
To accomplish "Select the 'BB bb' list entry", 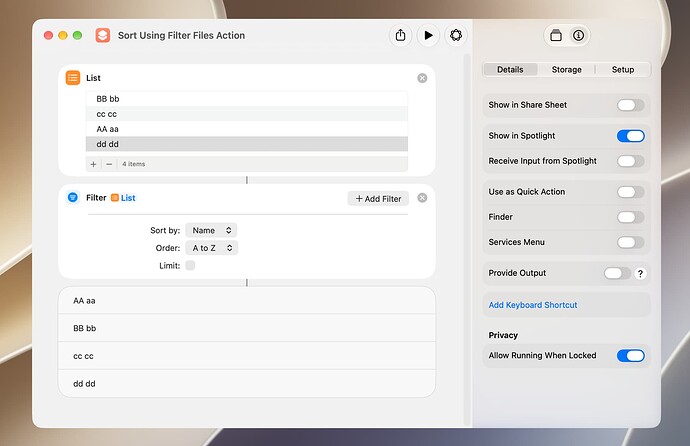I will [247, 99].
